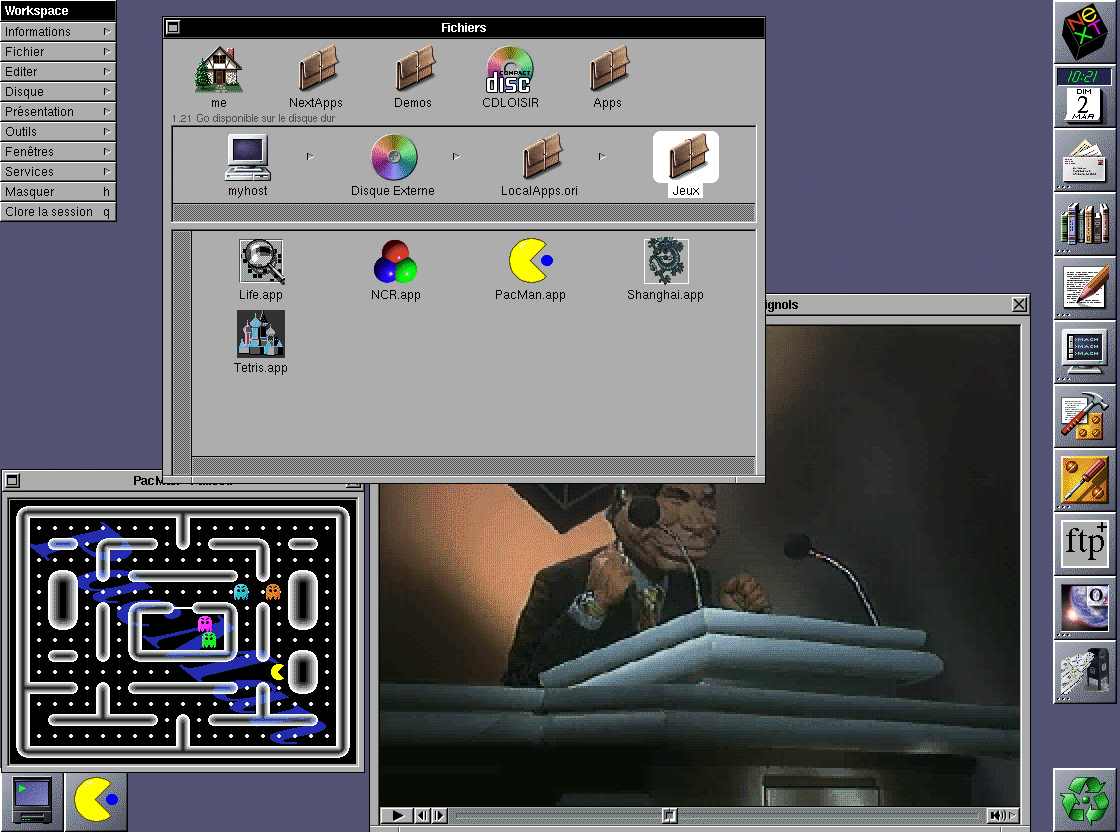
Task: Click the video progress slider knob
Action: [669, 815]
